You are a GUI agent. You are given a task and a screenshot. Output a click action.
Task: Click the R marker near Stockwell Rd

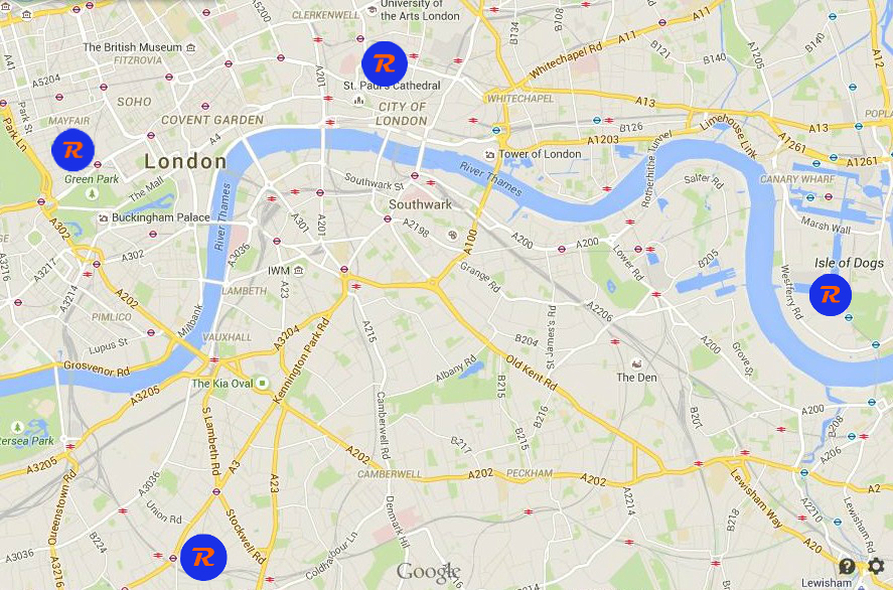point(203,557)
